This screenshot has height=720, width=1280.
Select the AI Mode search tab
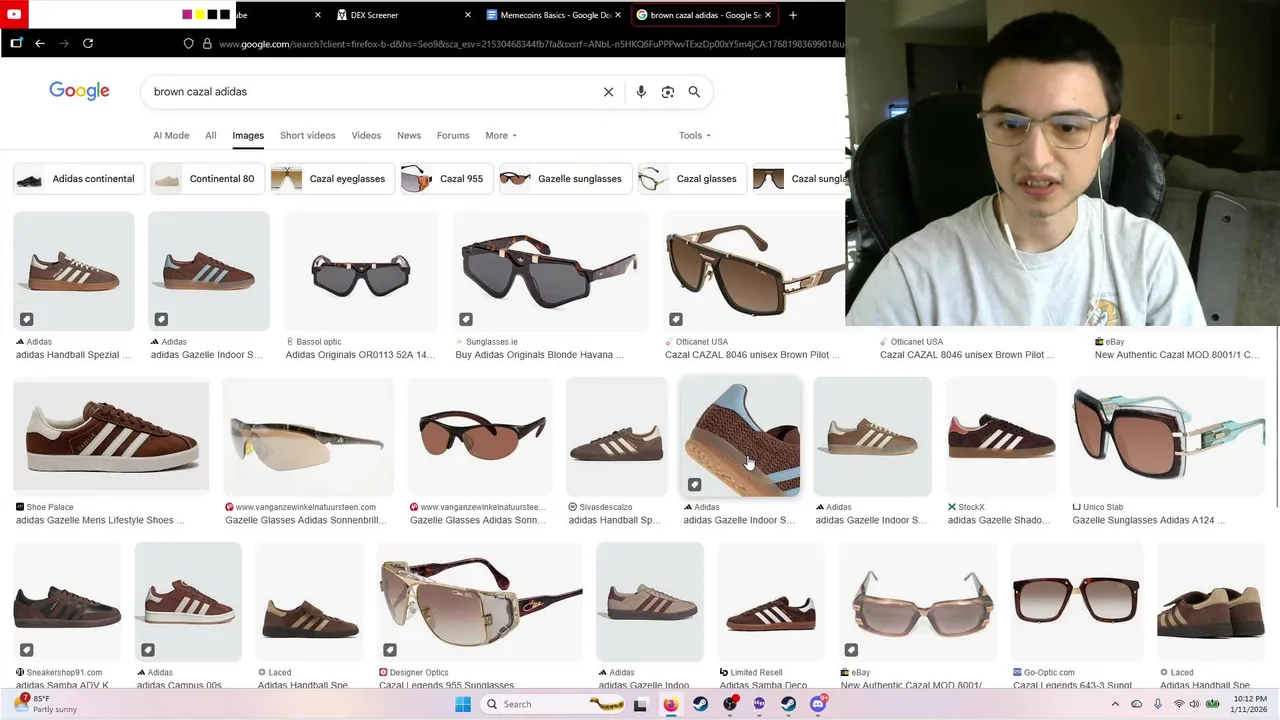point(171,135)
